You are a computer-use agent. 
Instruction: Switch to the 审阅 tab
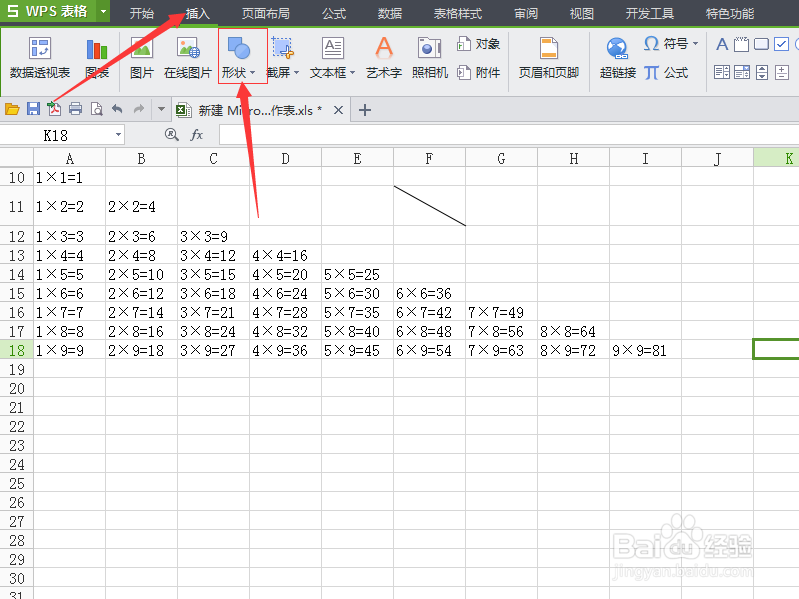click(x=526, y=13)
